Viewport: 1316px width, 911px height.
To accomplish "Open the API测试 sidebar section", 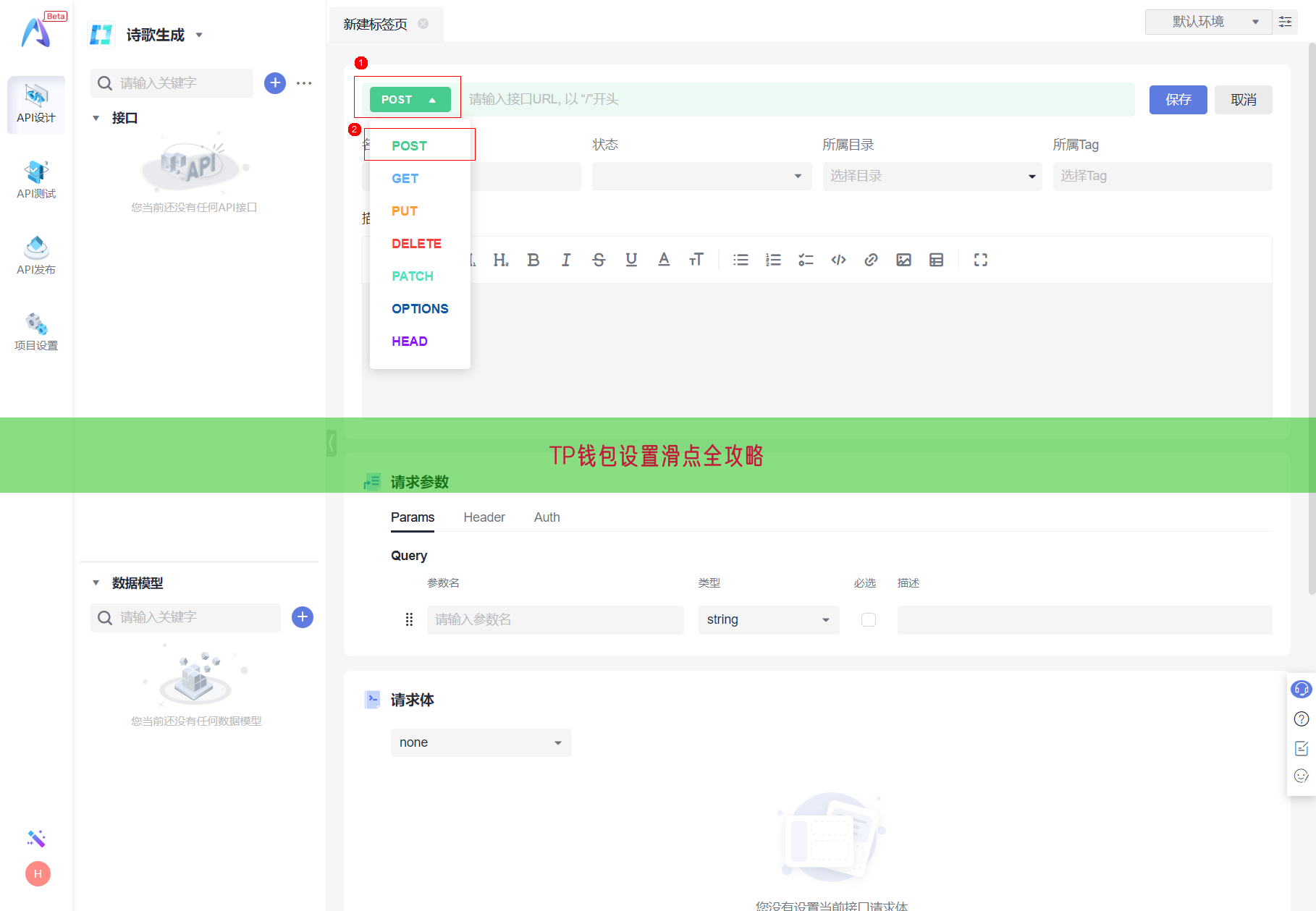I will [36, 180].
